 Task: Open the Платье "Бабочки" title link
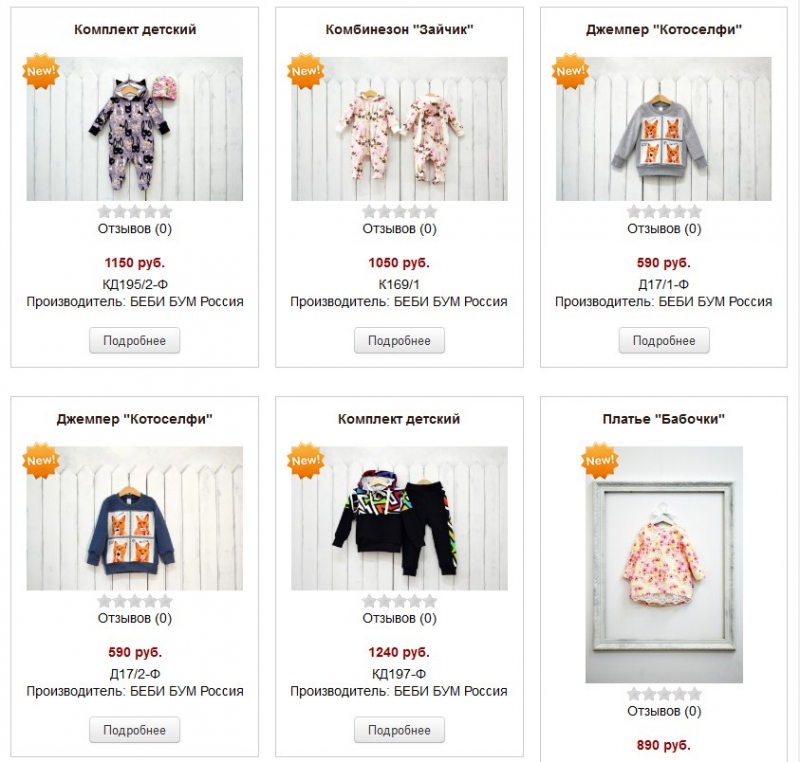664,419
